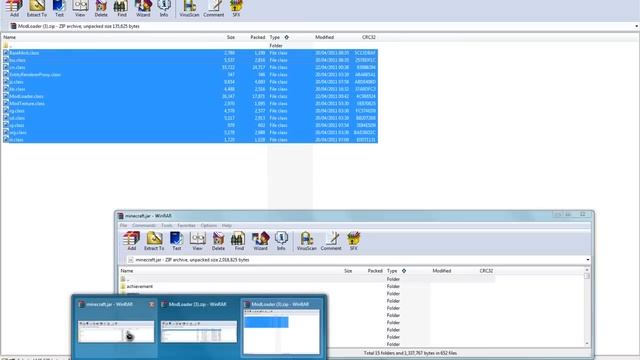This screenshot has width=640, height=360.
Task: Click Extract To in minecraft.jar window
Action: pos(154,241)
